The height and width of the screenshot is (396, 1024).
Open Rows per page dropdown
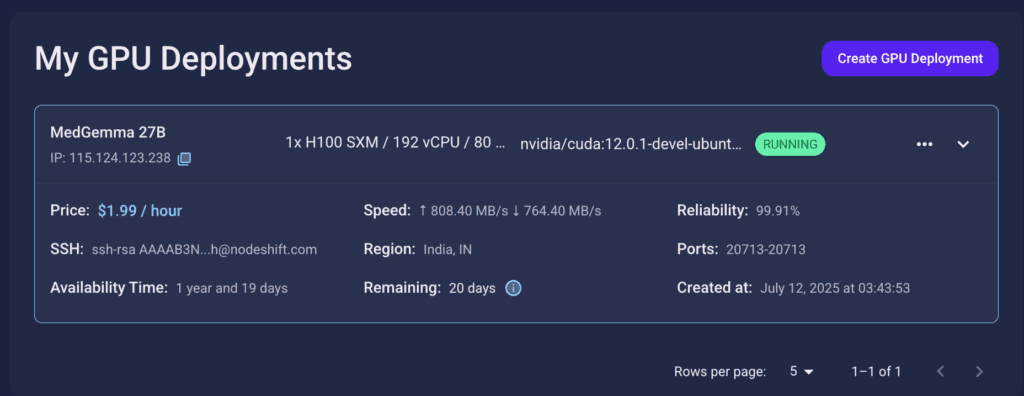tap(801, 372)
